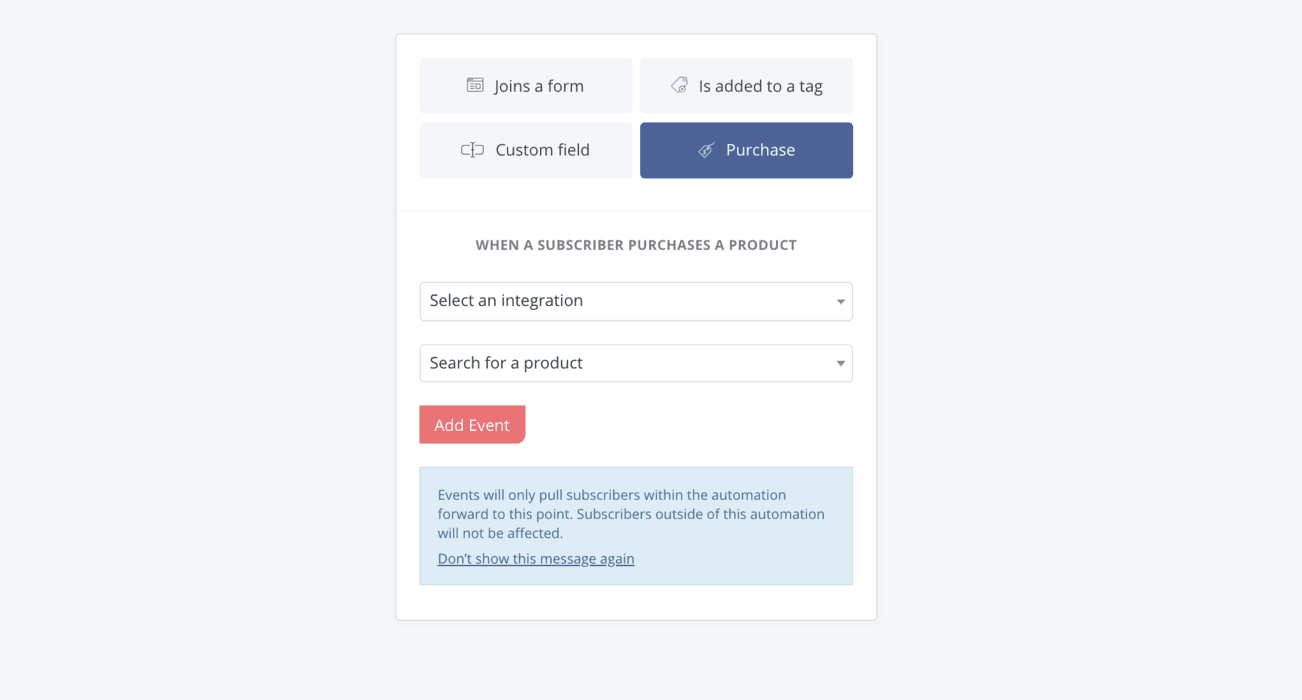Image resolution: width=1302 pixels, height=700 pixels.
Task: Choose the Is added to a tag option
Action: point(746,86)
